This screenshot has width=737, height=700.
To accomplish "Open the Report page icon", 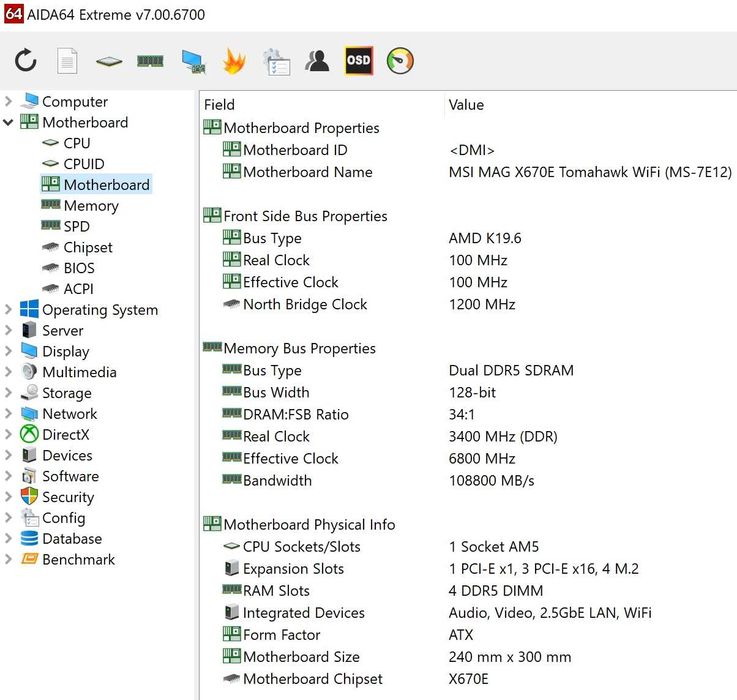I will point(67,61).
